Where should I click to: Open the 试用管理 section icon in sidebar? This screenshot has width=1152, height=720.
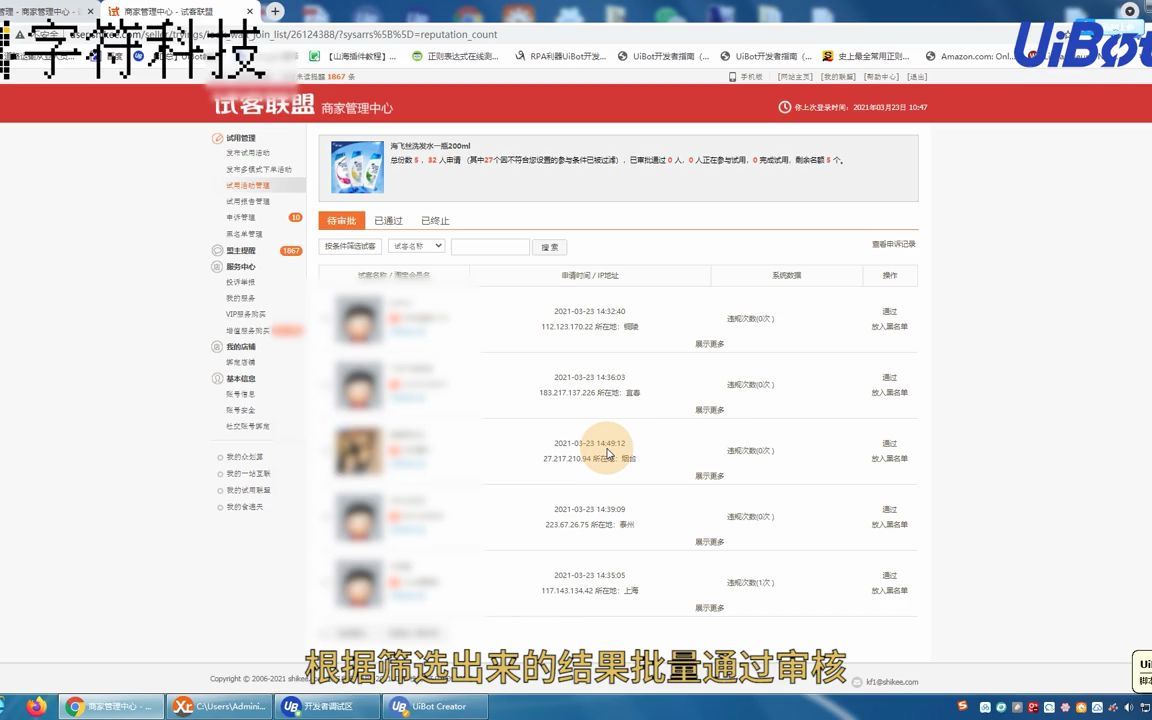click(218, 137)
